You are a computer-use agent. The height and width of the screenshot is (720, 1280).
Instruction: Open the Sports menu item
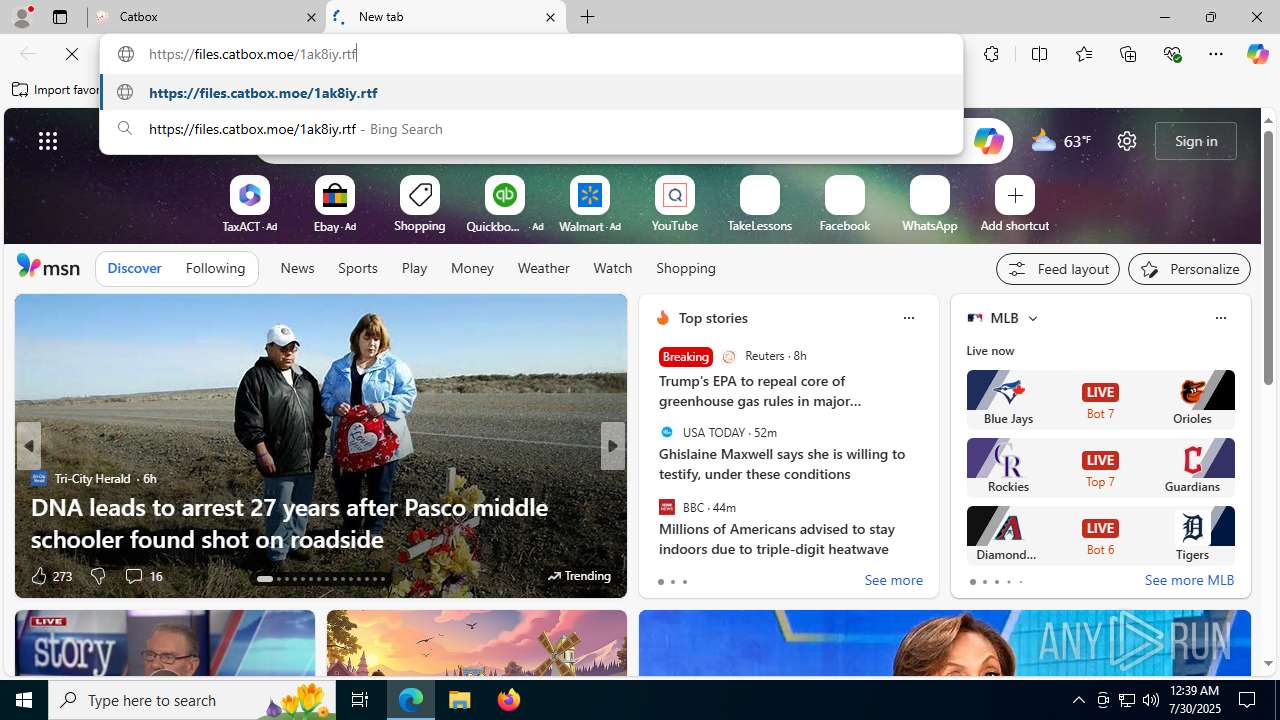click(x=358, y=268)
